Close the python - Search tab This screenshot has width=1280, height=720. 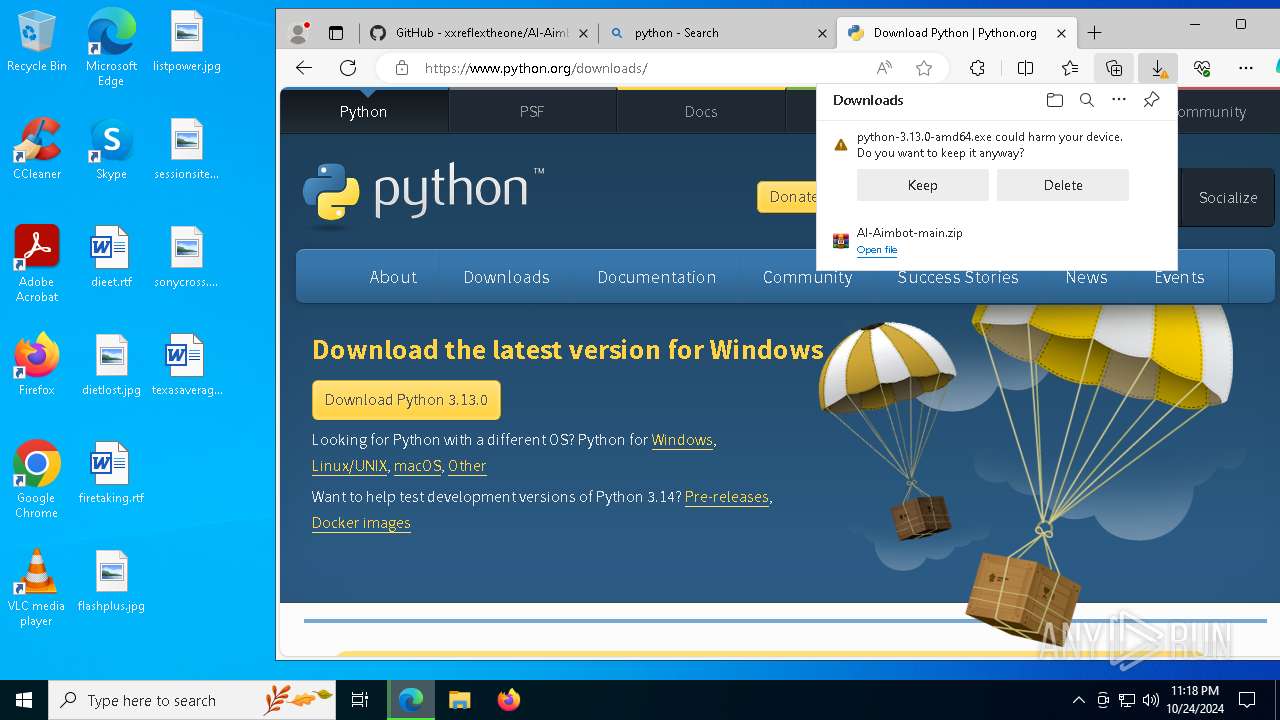pyautogui.click(x=822, y=33)
